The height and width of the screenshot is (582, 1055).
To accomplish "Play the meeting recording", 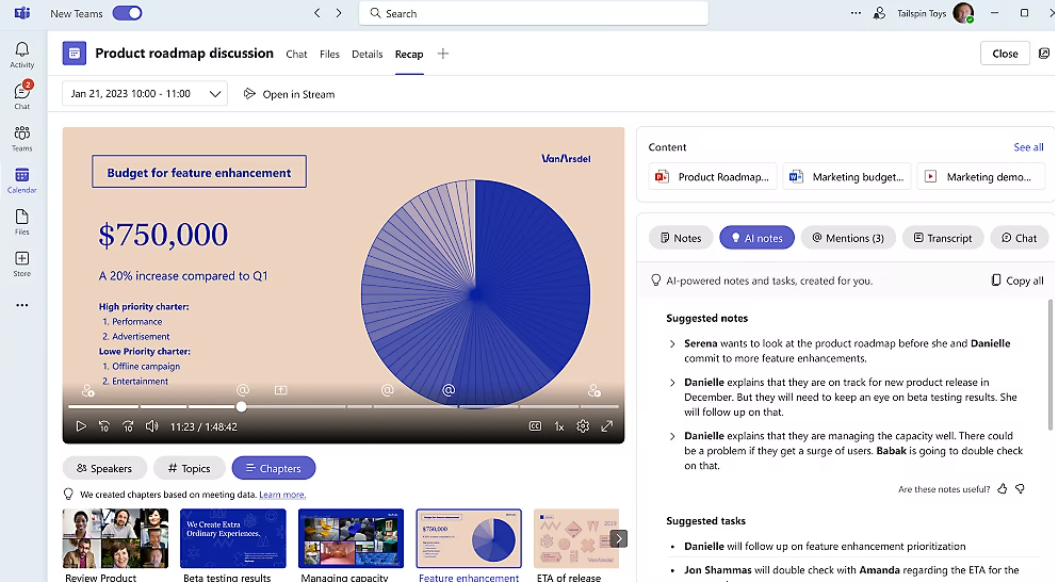I will point(81,426).
